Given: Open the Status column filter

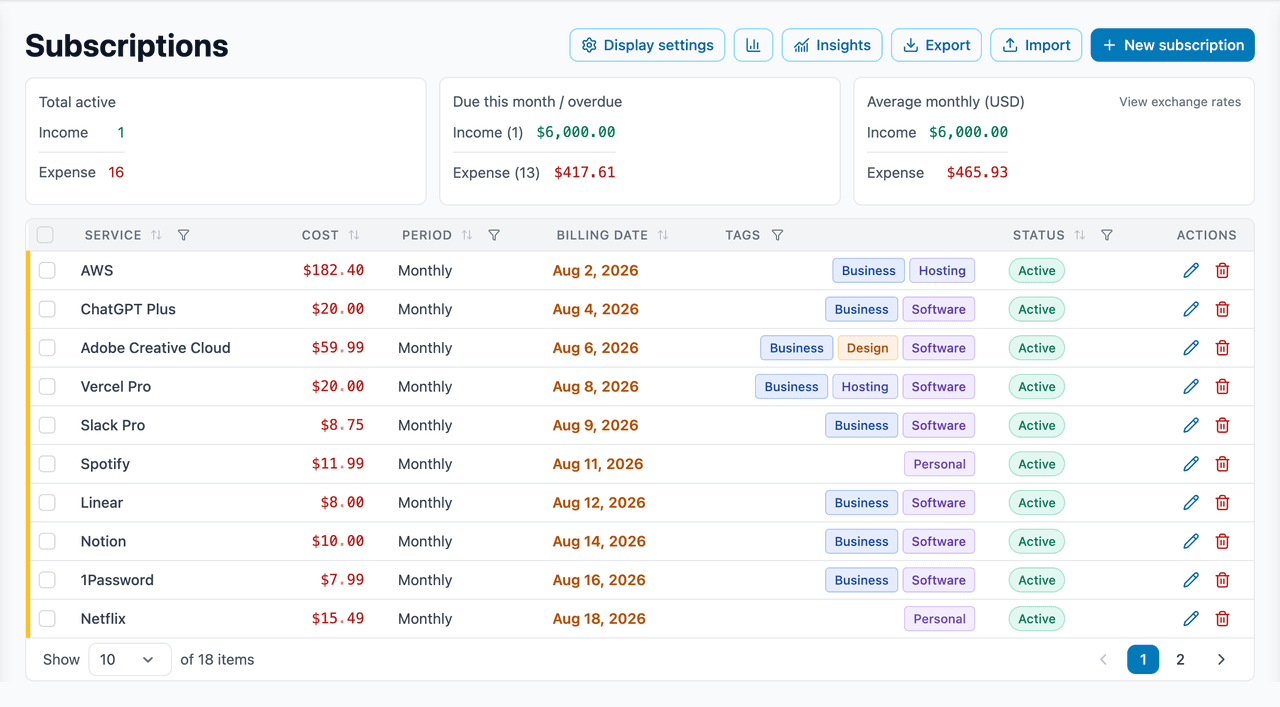Looking at the screenshot, I should pyautogui.click(x=1106, y=235).
